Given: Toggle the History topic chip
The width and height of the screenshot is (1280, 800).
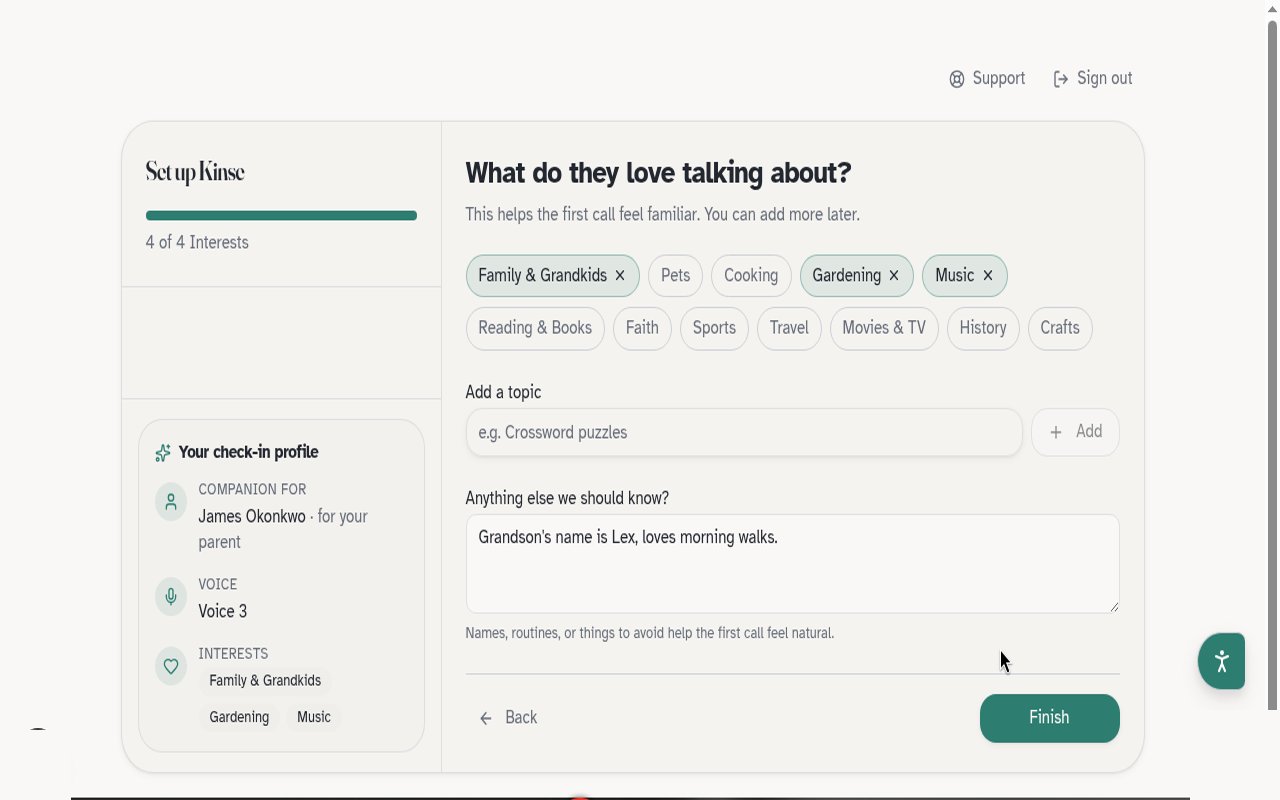Looking at the screenshot, I should coord(983,328).
